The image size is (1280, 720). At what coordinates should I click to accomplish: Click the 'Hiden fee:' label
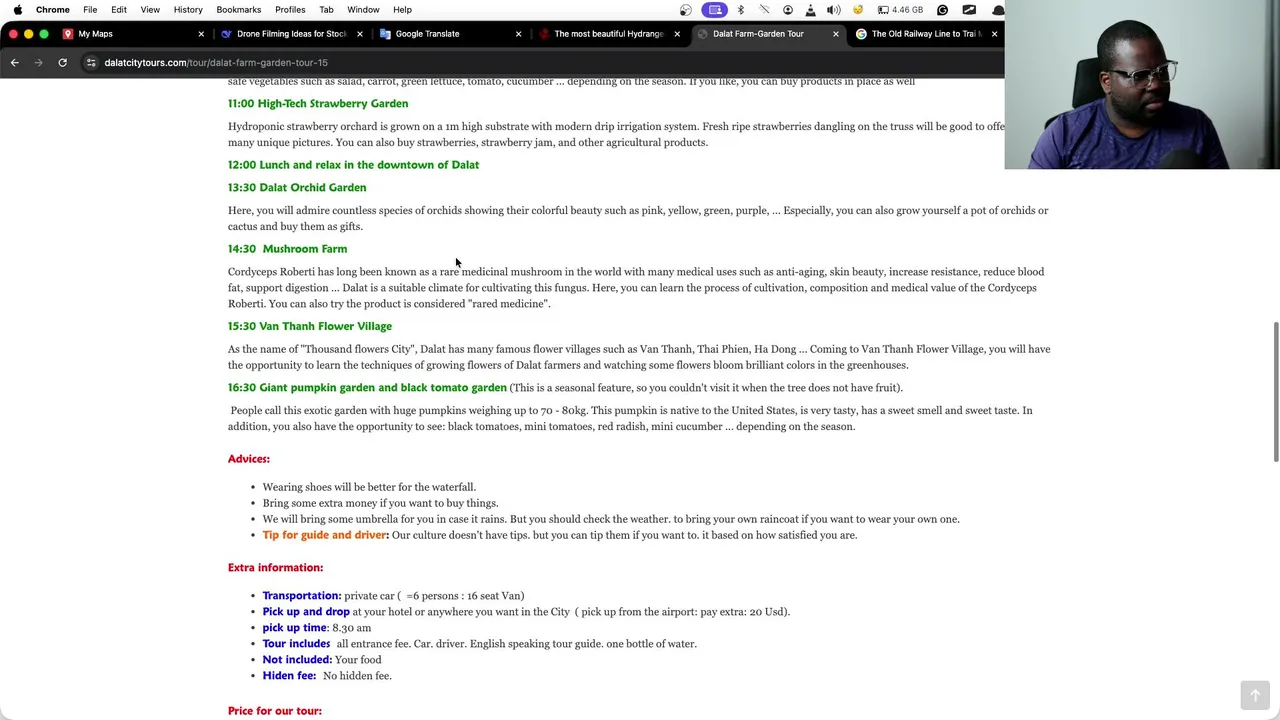click(x=289, y=676)
